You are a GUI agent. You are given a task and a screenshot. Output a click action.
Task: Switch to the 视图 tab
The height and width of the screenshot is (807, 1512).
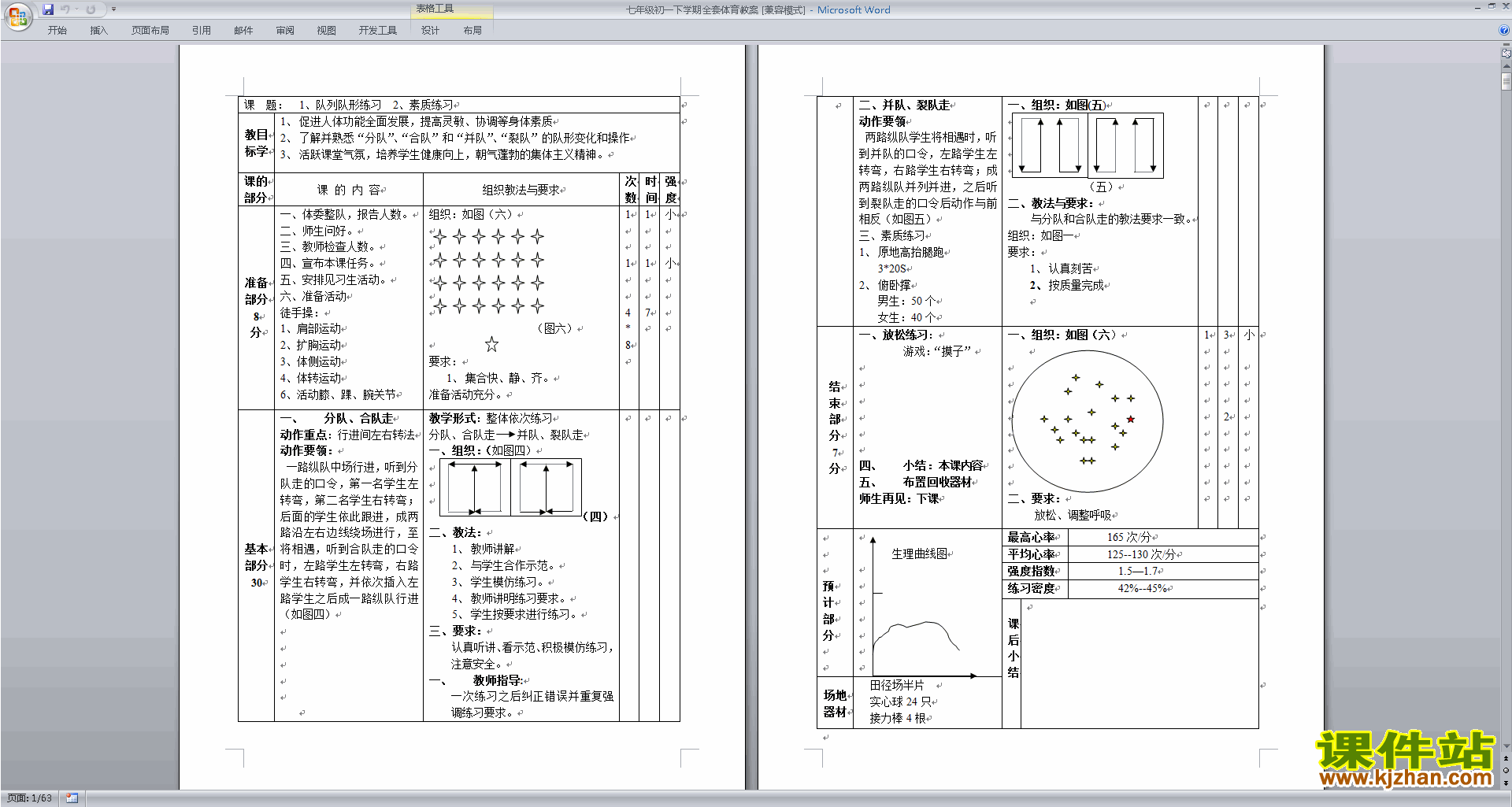[x=326, y=31]
